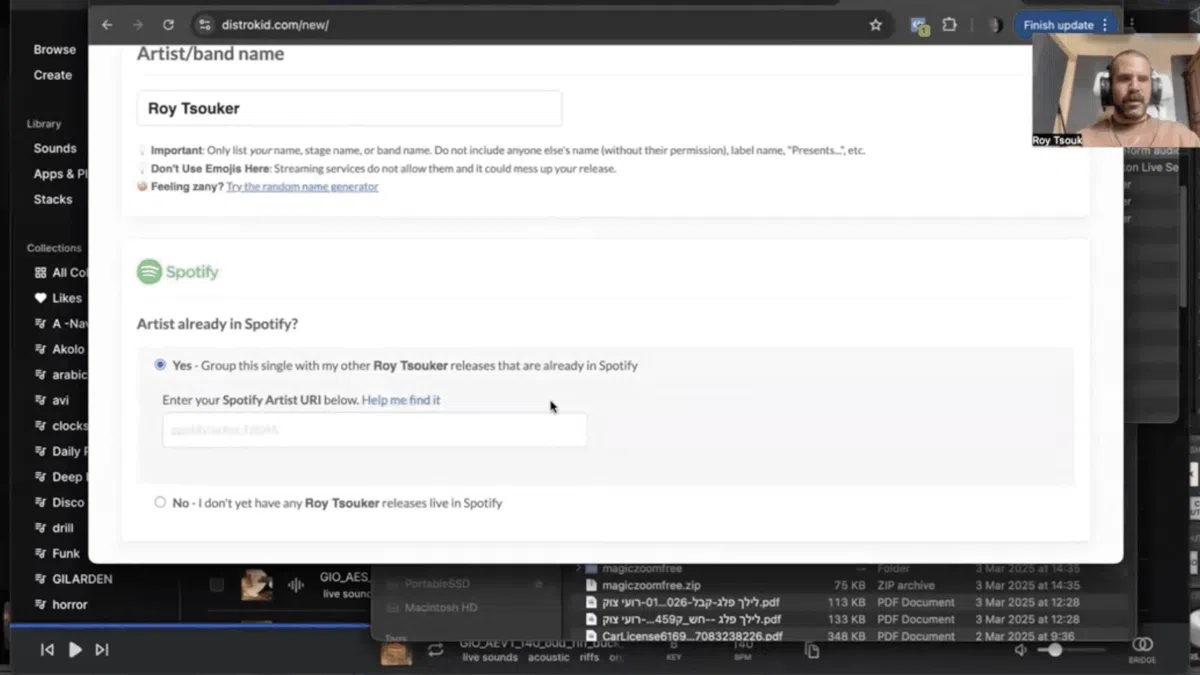
Task: Select No – no releases live in Spotify
Action: (160, 502)
